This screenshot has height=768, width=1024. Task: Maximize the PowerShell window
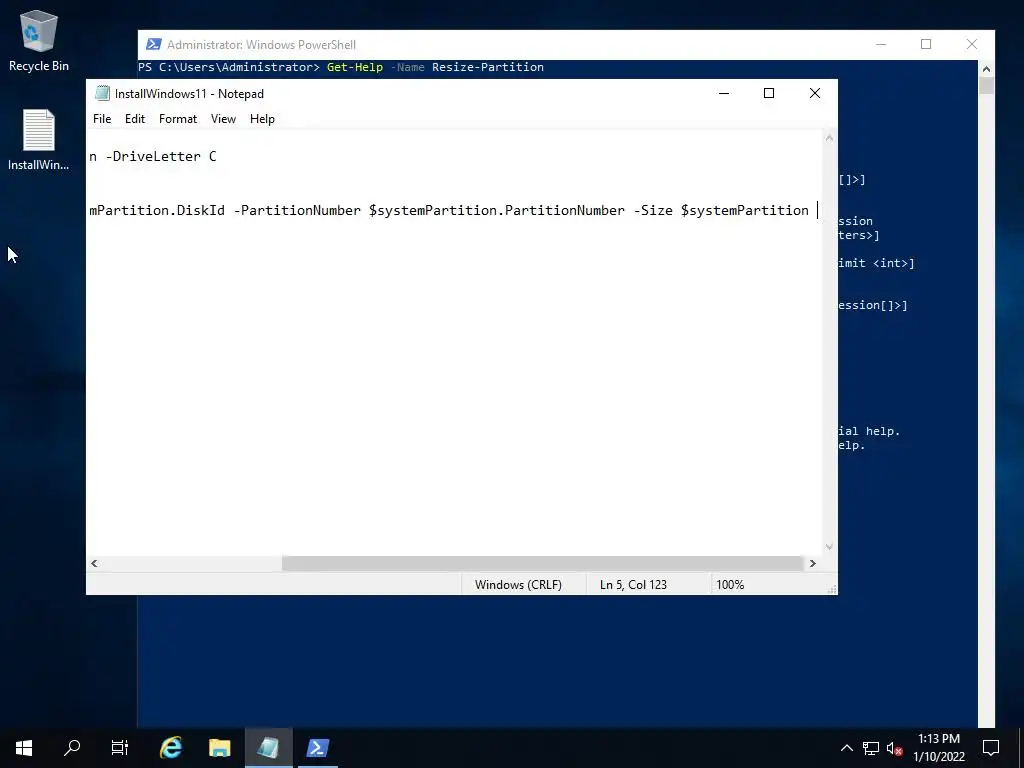926,44
